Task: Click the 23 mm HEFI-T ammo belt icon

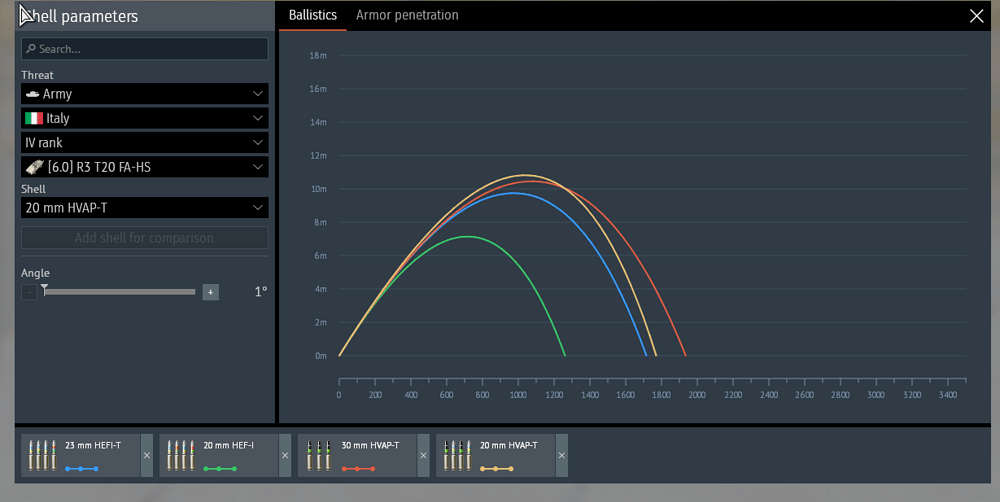Action: pos(43,455)
